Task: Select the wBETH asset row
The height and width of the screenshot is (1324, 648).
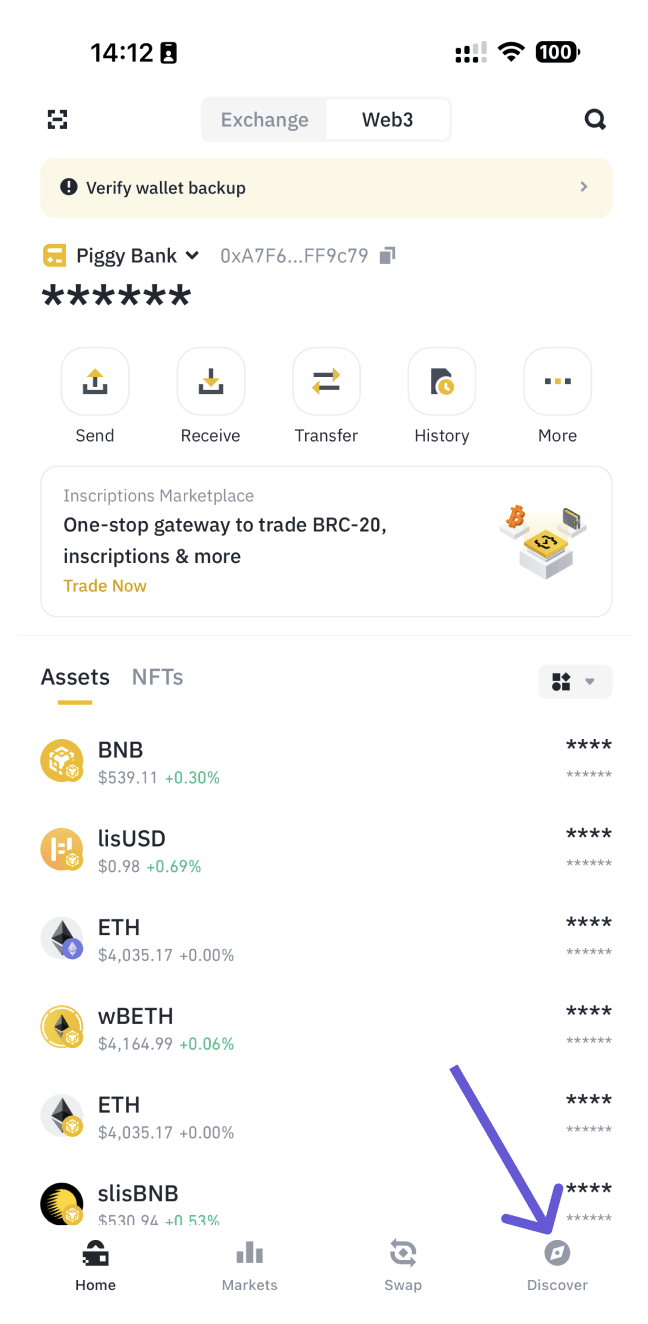Action: [x=326, y=1028]
